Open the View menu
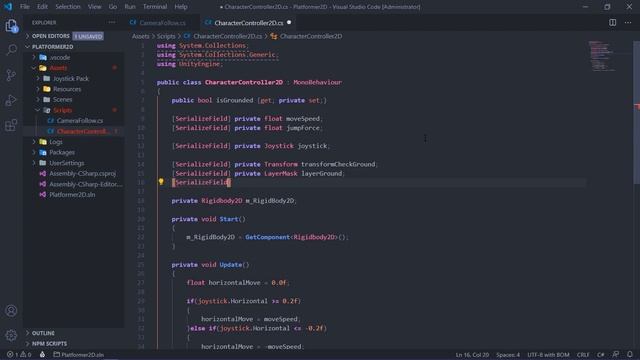 [x=94, y=7]
